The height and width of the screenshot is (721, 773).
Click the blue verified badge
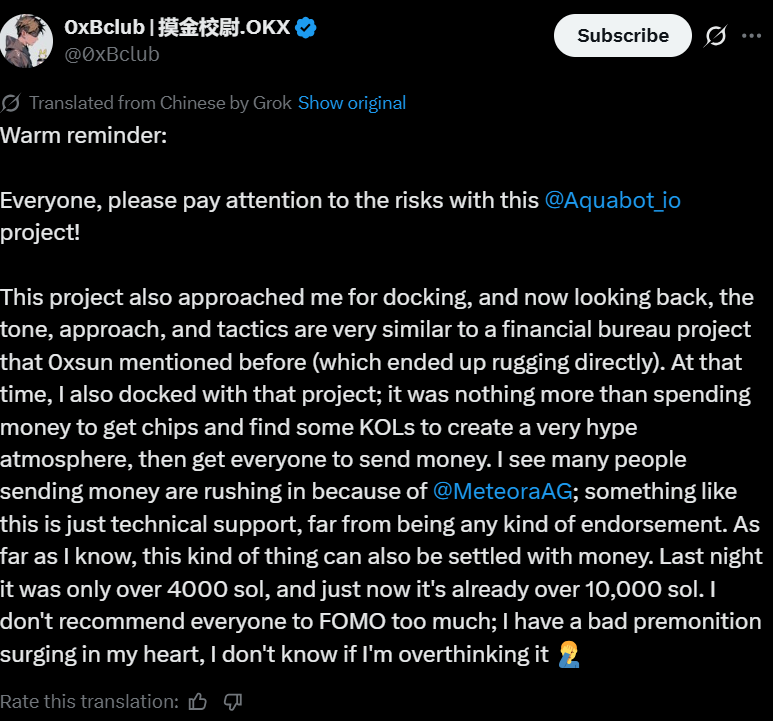[x=306, y=28]
